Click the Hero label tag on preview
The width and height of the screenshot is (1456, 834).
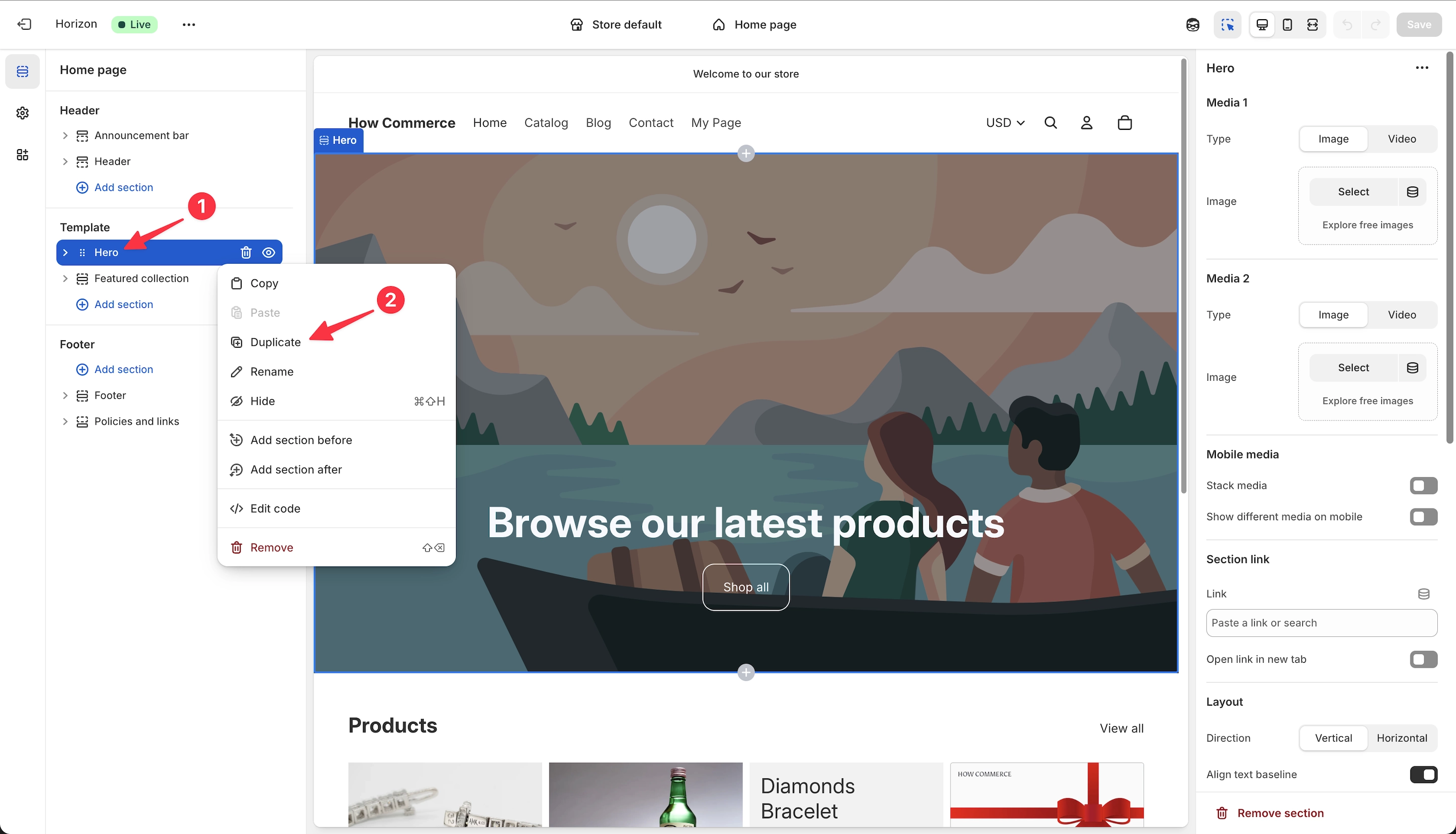[x=339, y=141]
